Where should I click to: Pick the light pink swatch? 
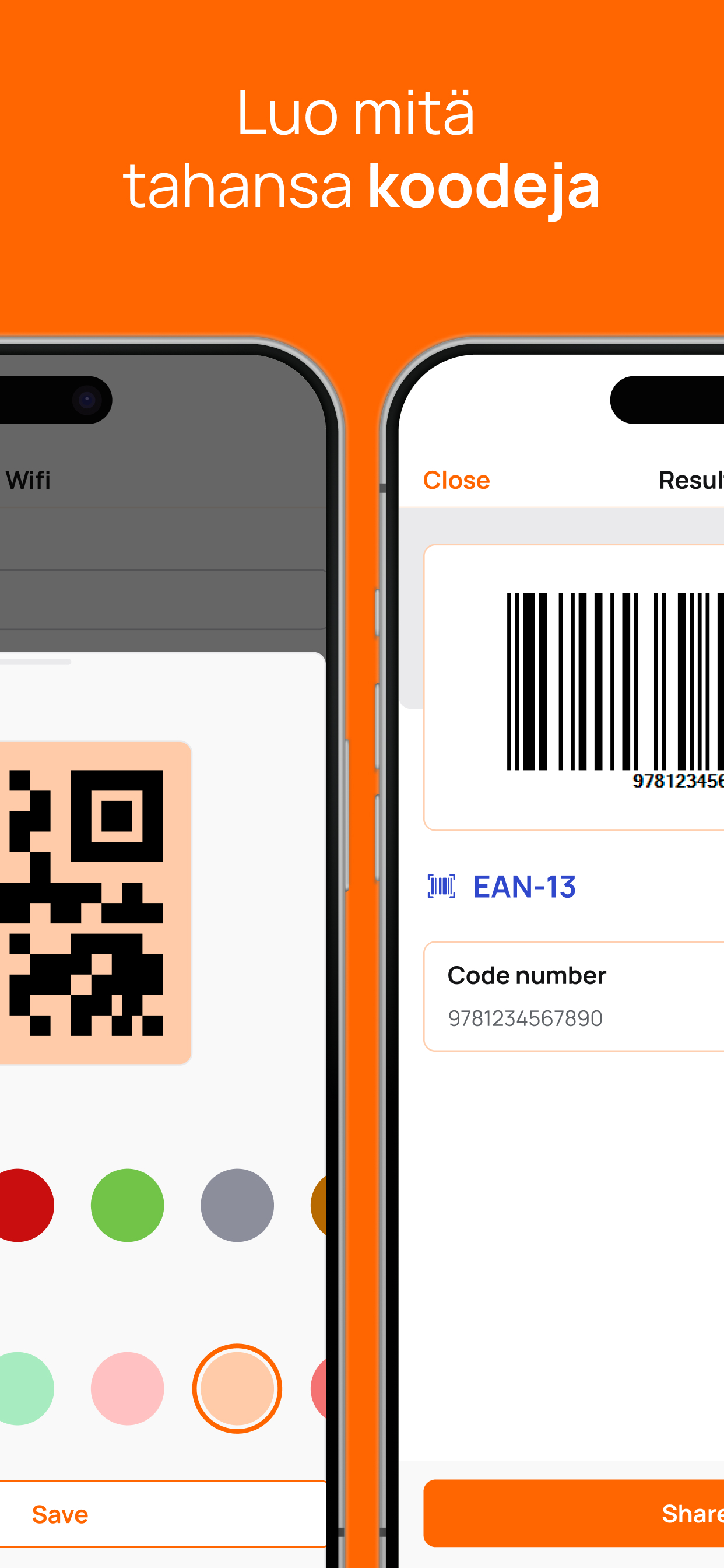coord(127,1388)
